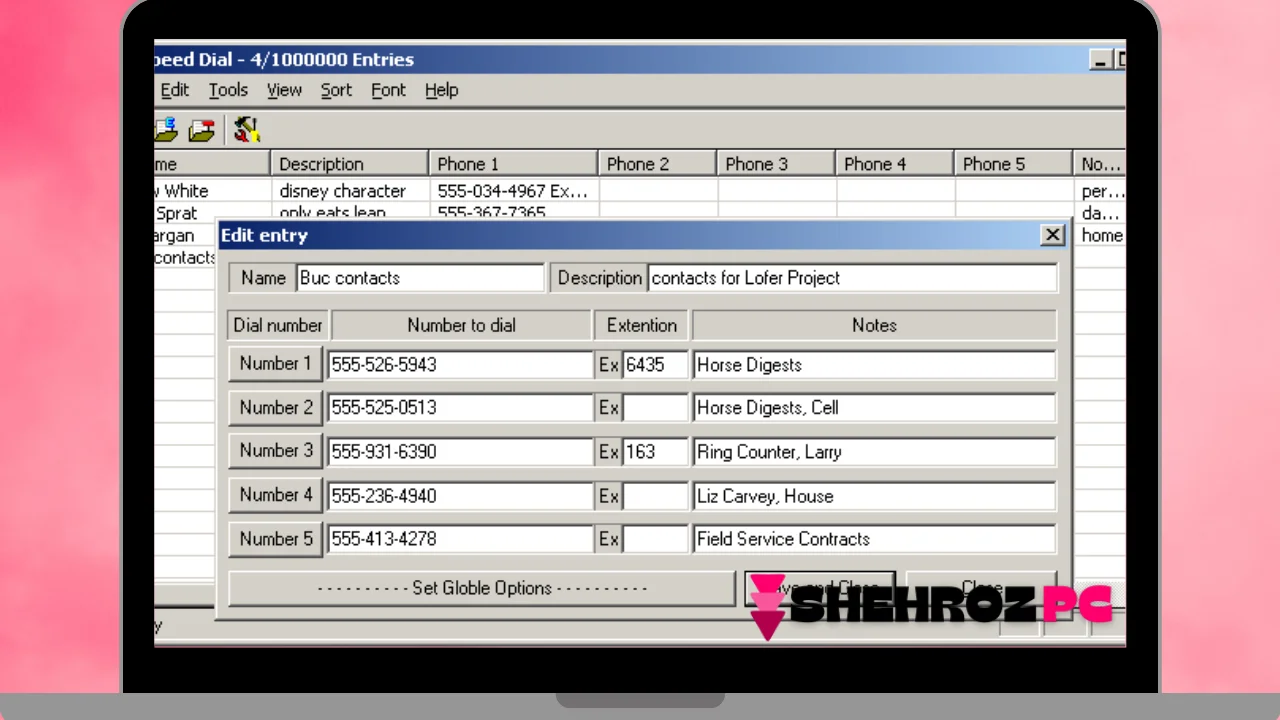
Task: Click the Extention column header in dialog
Action: click(x=641, y=325)
